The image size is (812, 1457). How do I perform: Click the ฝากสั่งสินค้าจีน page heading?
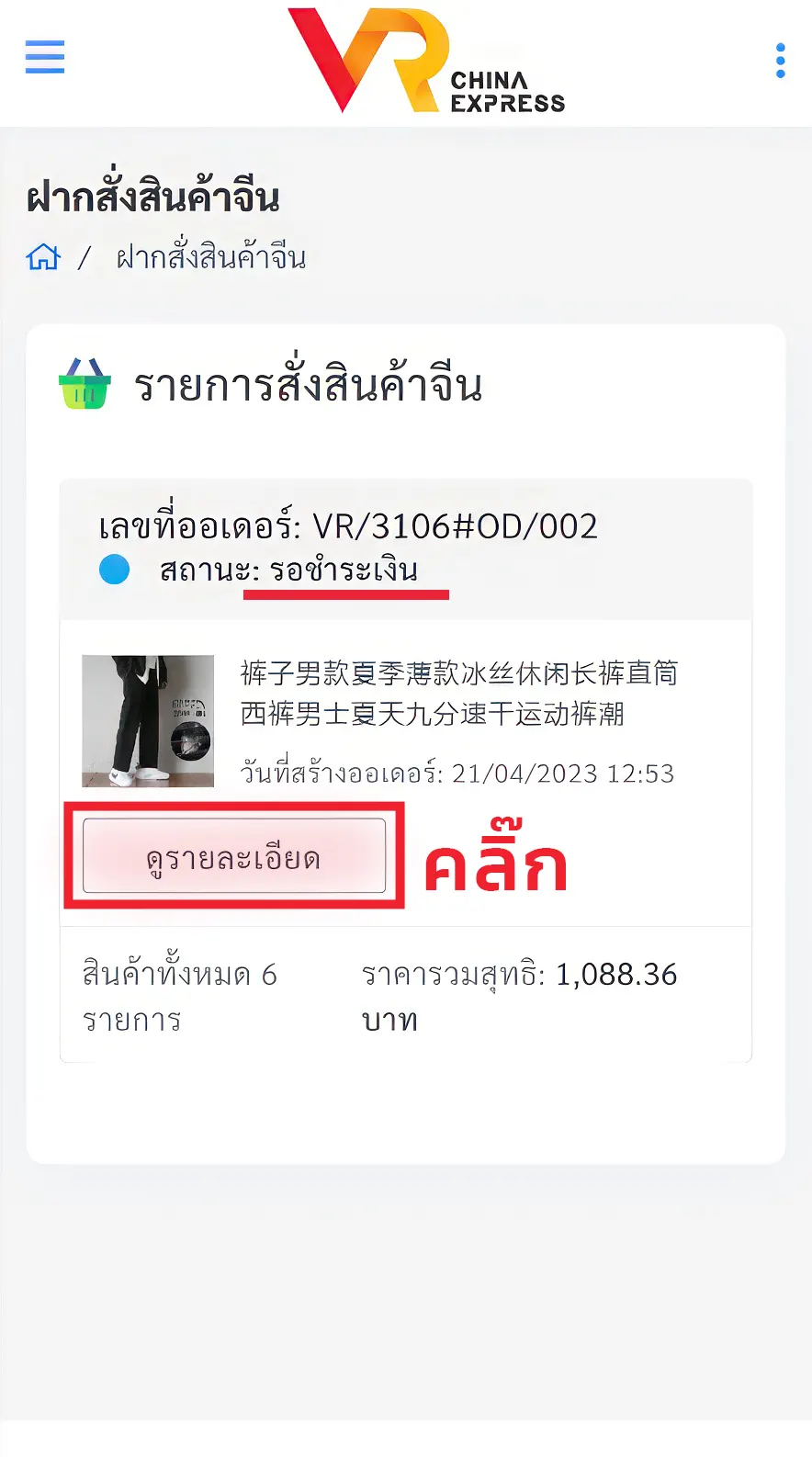(x=152, y=197)
